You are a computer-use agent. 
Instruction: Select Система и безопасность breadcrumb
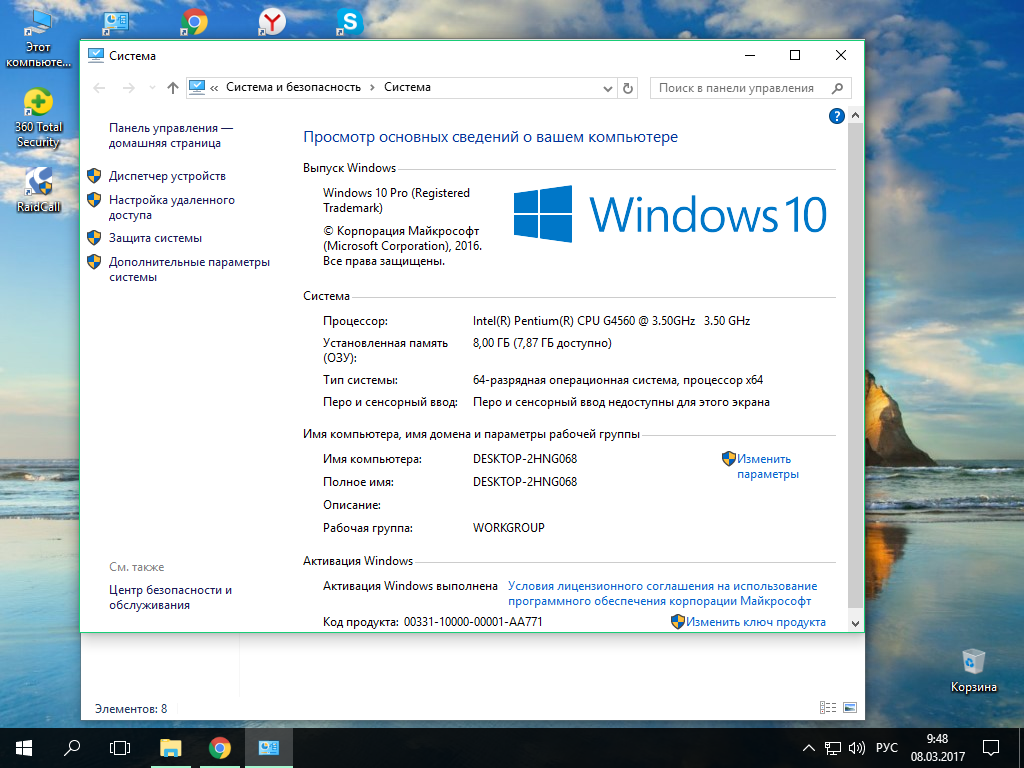tap(293, 87)
